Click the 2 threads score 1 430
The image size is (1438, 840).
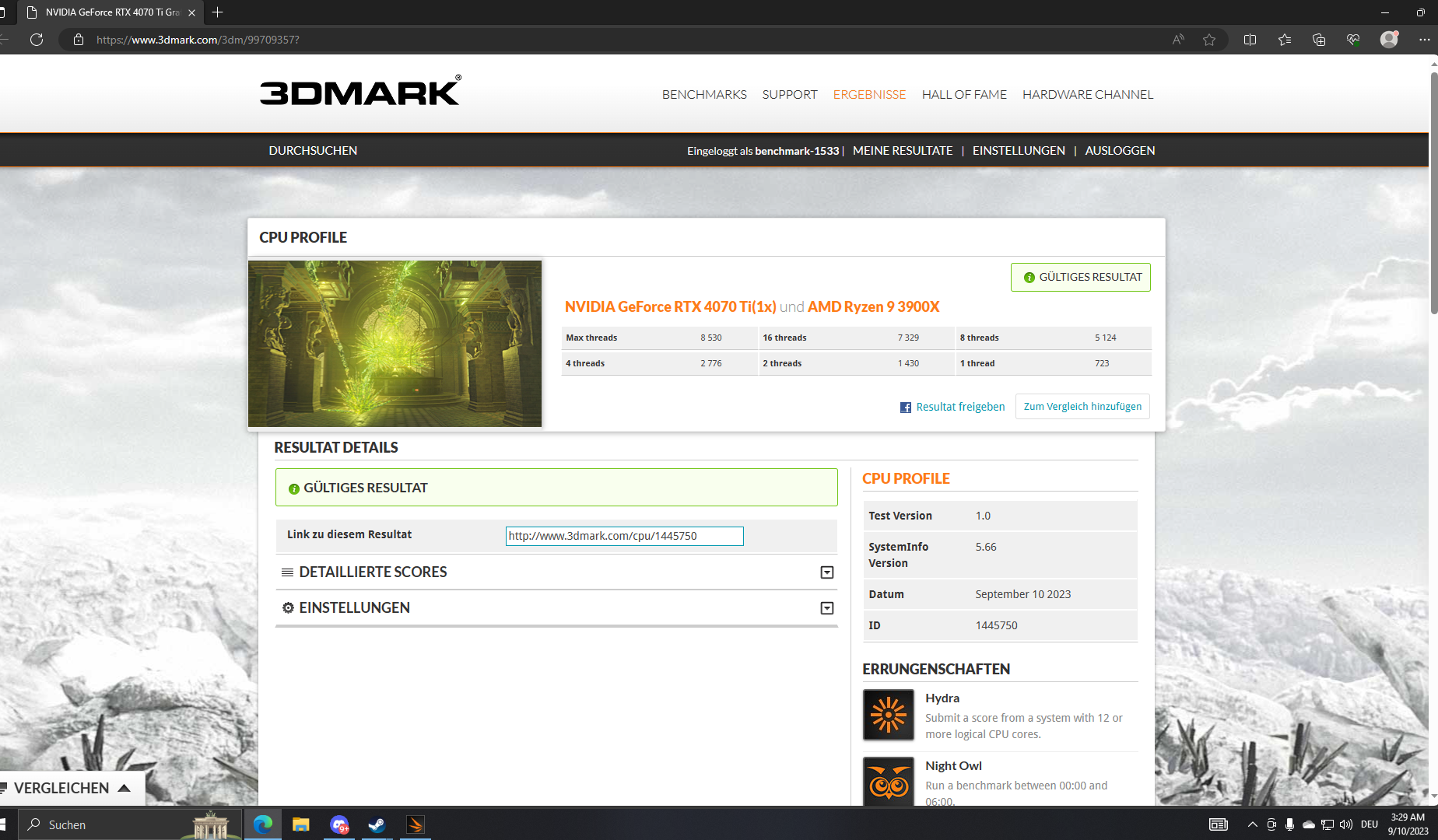908,363
